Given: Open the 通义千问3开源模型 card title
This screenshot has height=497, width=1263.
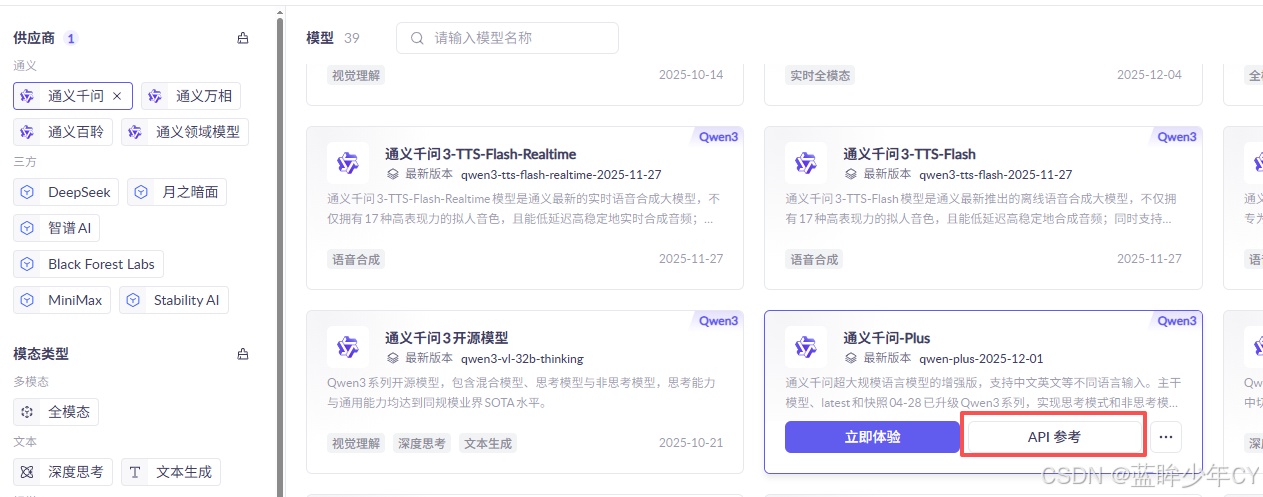Looking at the screenshot, I should [x=446, y=338].
